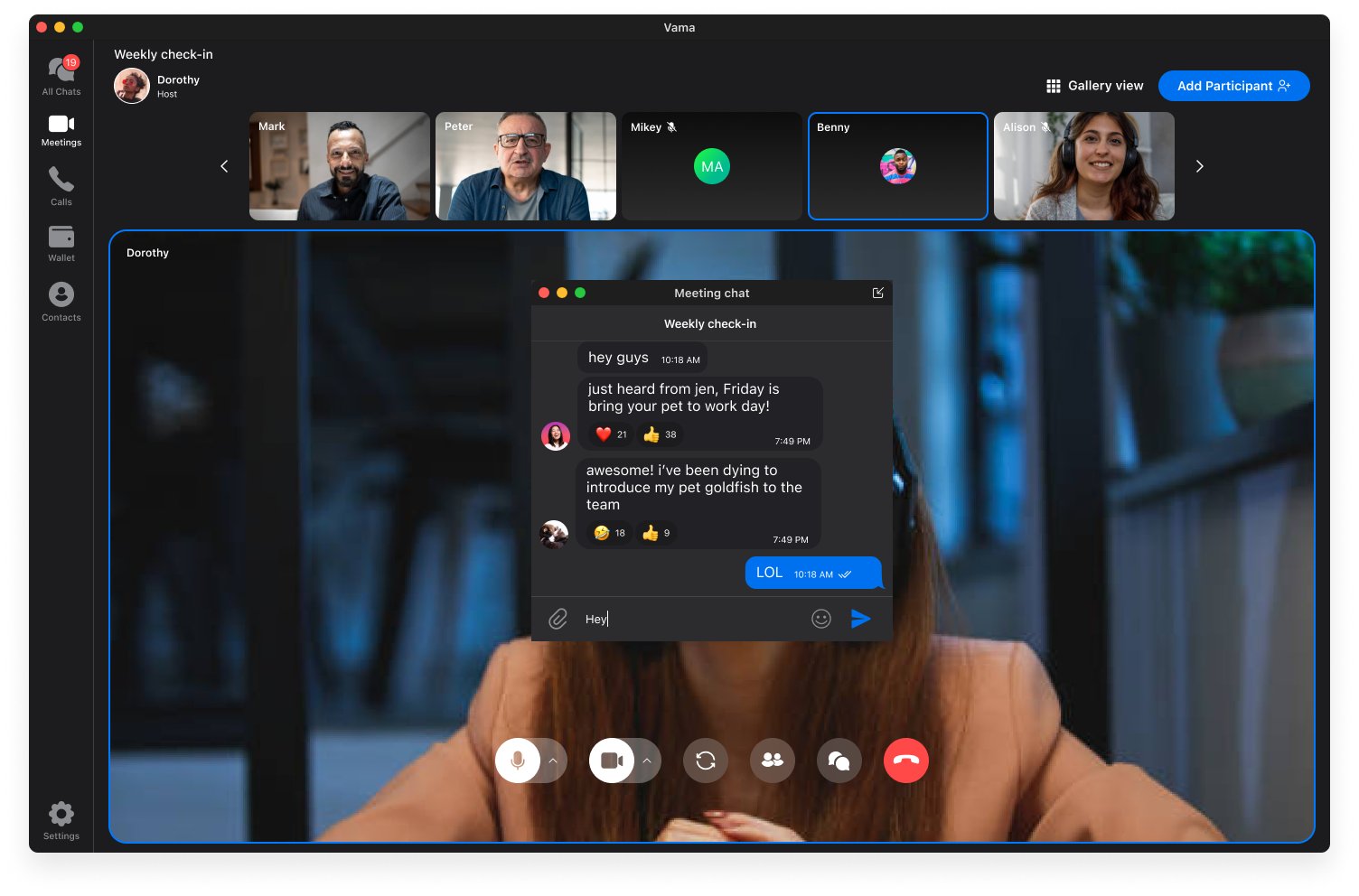1359x896 pixels.
Task: Expand camera options chevron
Action: coord(647,761)
